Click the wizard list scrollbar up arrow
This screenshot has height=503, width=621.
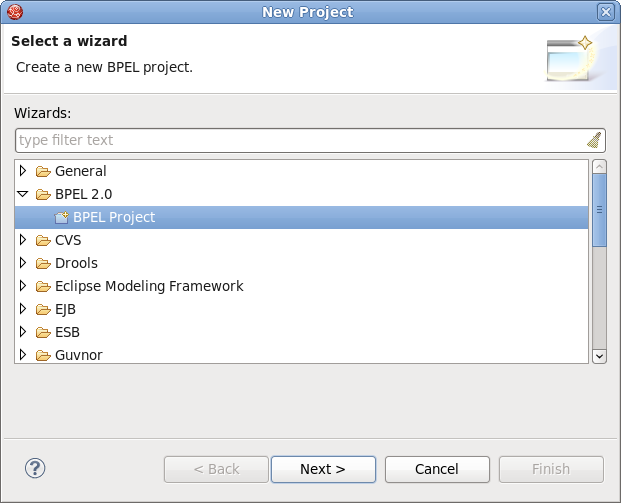(x=599, y=166)
